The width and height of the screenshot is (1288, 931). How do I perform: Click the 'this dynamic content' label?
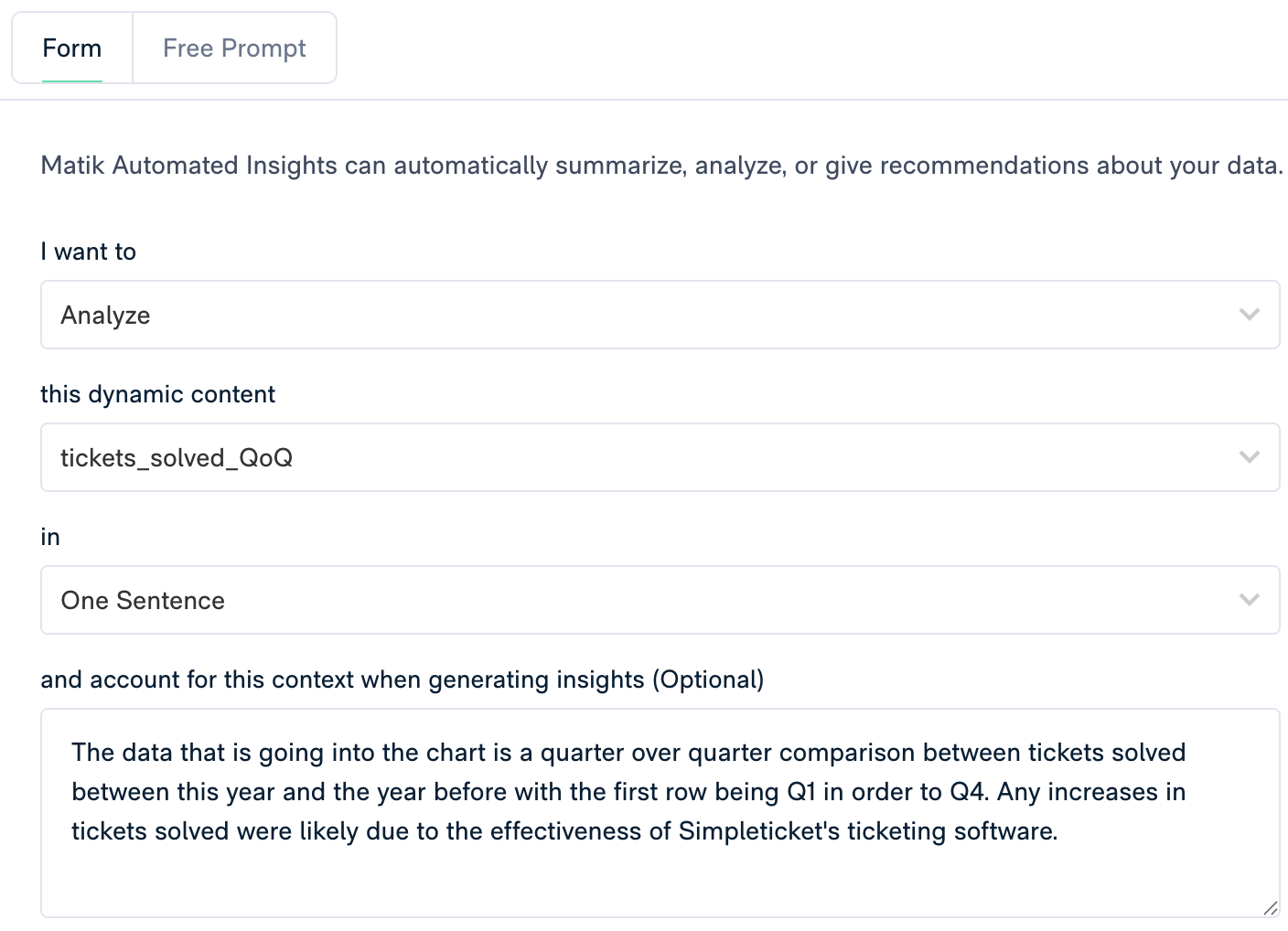pyautogui.click(x=157, y=394)
